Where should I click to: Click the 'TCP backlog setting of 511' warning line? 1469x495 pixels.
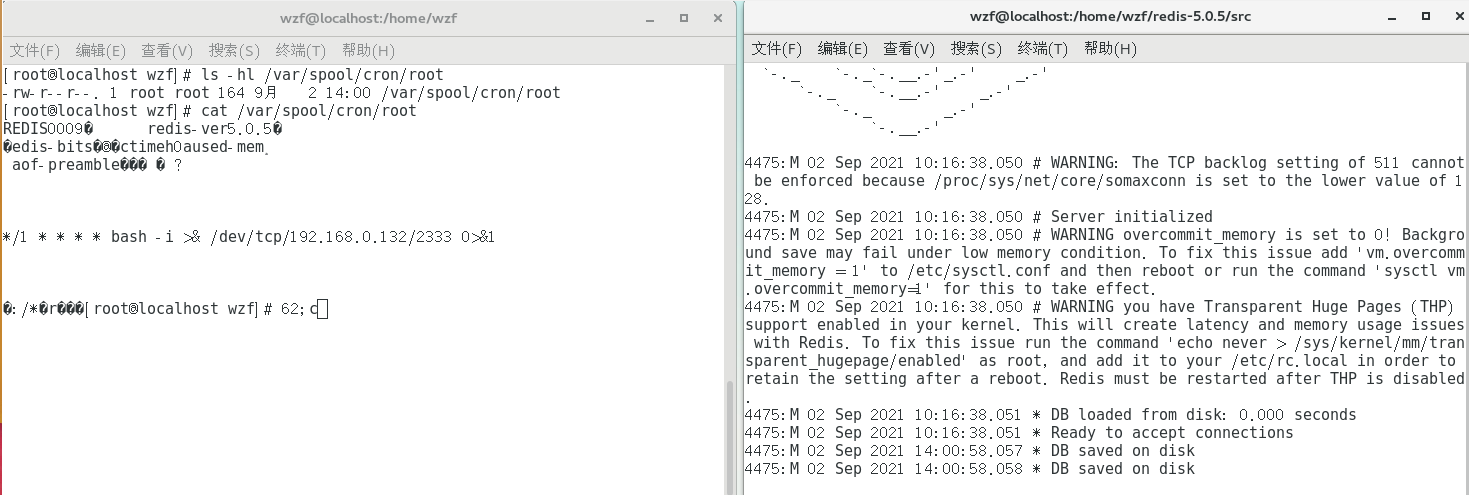(1105, 180)
